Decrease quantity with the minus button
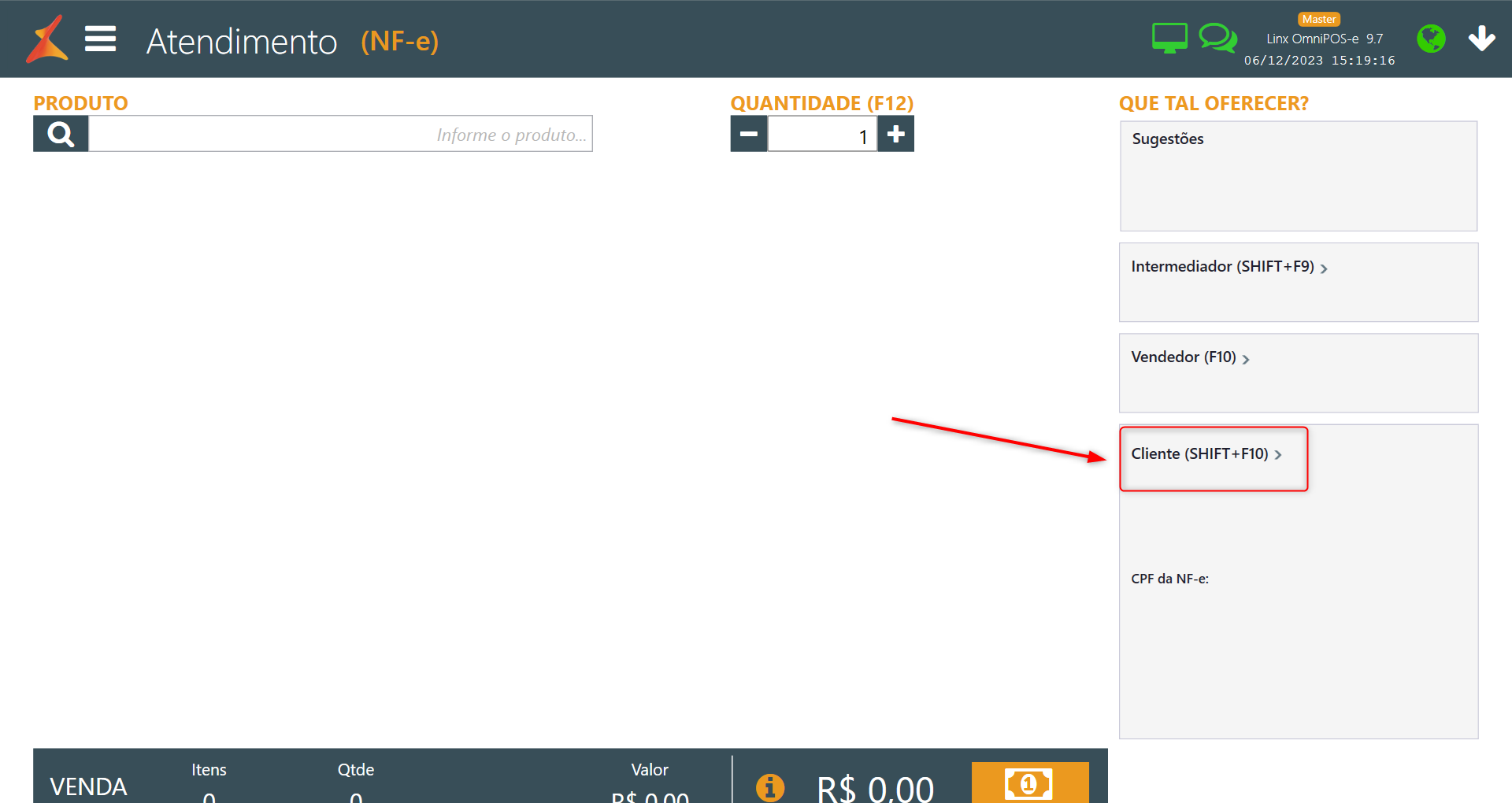 [x=749, y=134]
